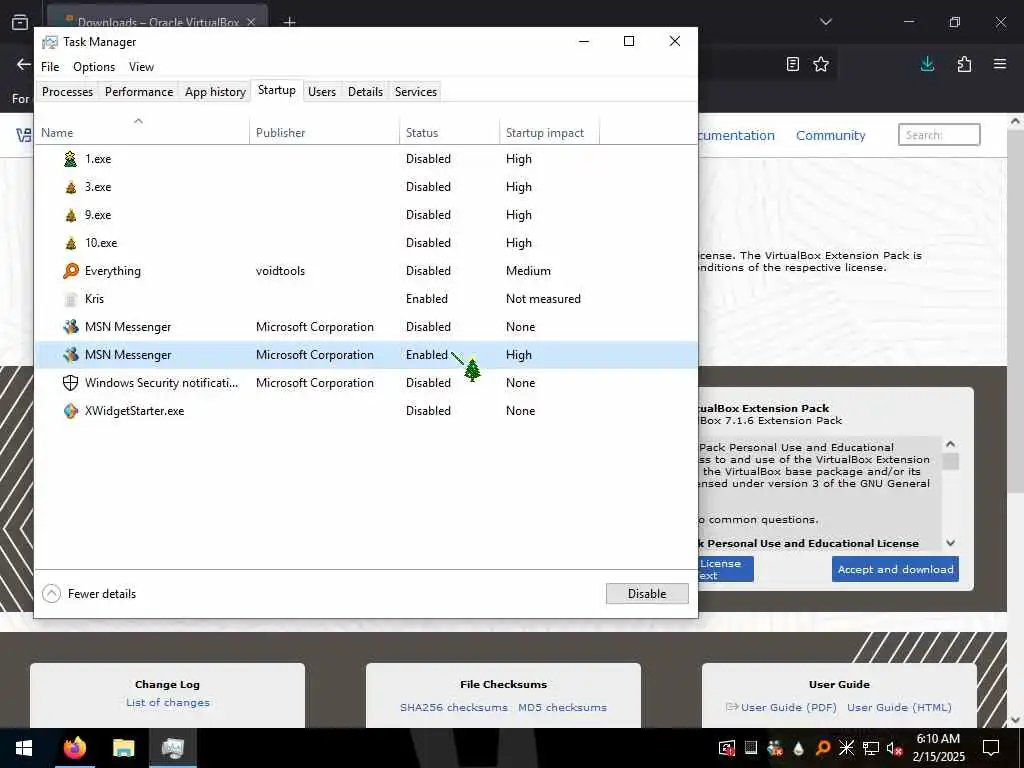Click the network tray icon

point(871,748)
